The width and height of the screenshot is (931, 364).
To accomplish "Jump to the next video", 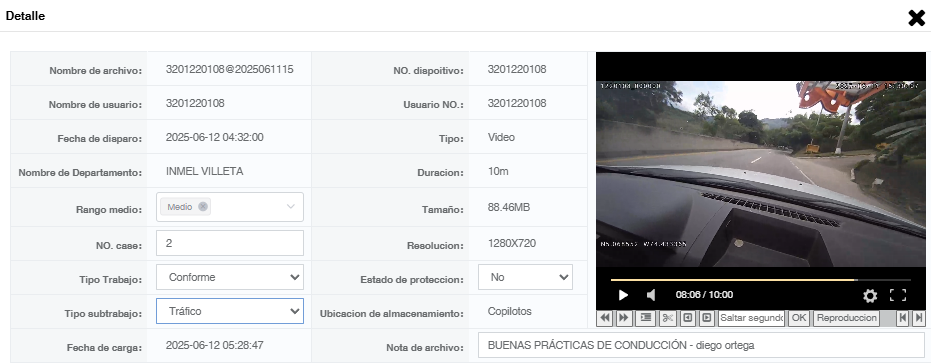I will click(919, 318).
